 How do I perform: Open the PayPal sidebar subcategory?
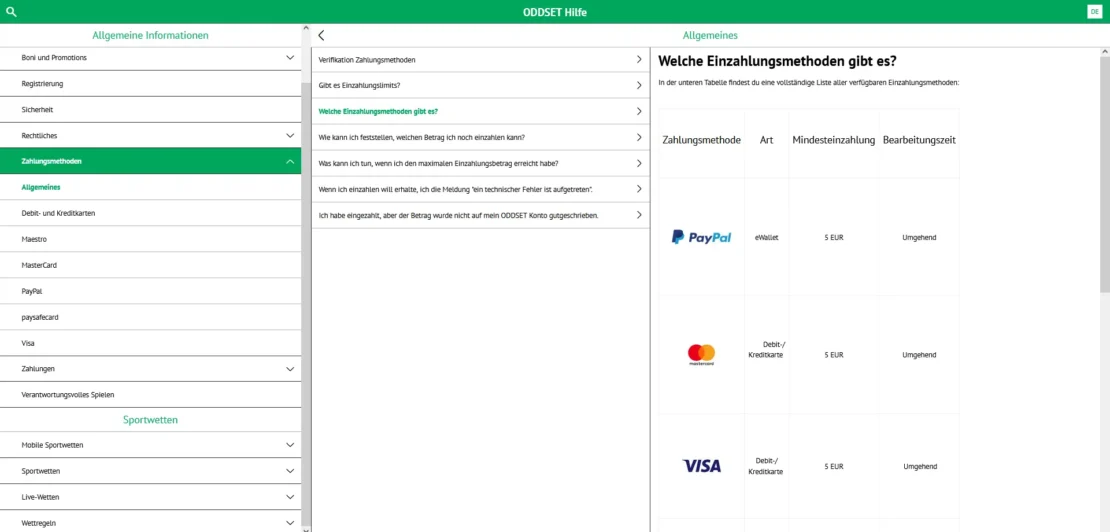150,291
